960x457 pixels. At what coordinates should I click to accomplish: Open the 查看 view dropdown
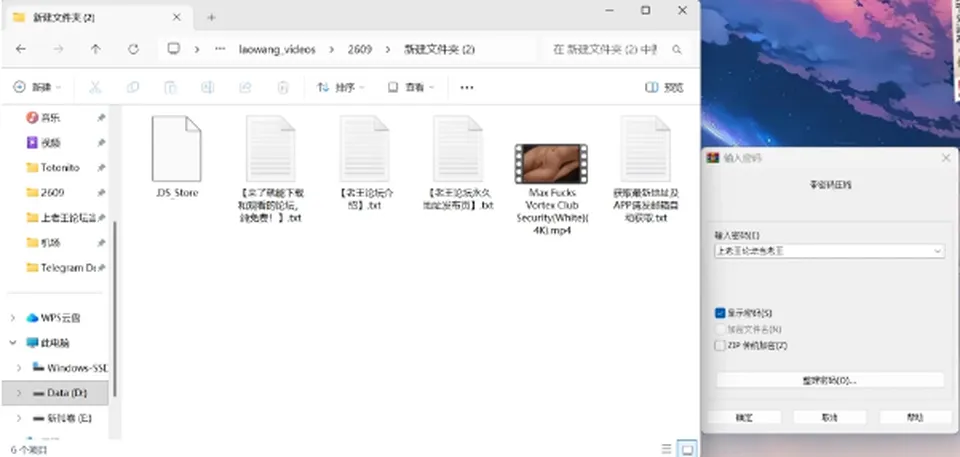tap(410, 88)
